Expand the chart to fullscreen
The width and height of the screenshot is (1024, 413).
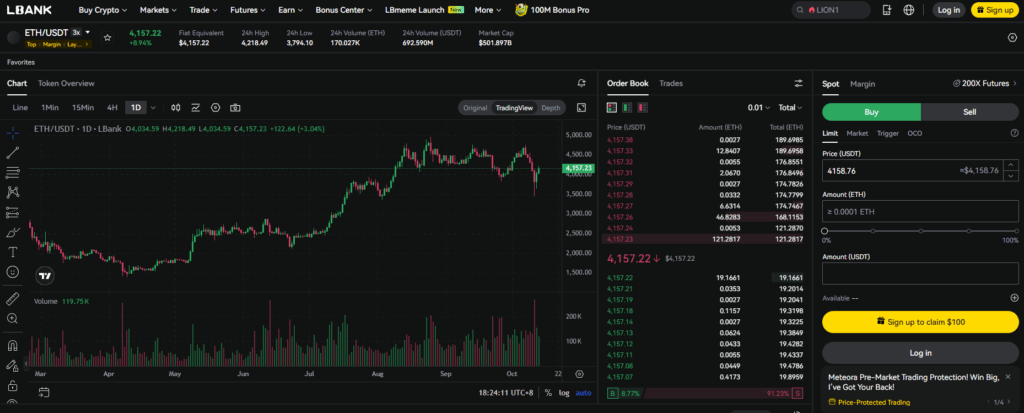[582, 107]
